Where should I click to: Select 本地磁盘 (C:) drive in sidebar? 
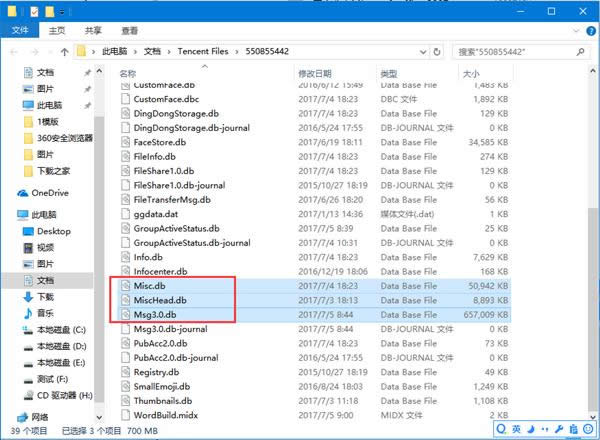61,329
